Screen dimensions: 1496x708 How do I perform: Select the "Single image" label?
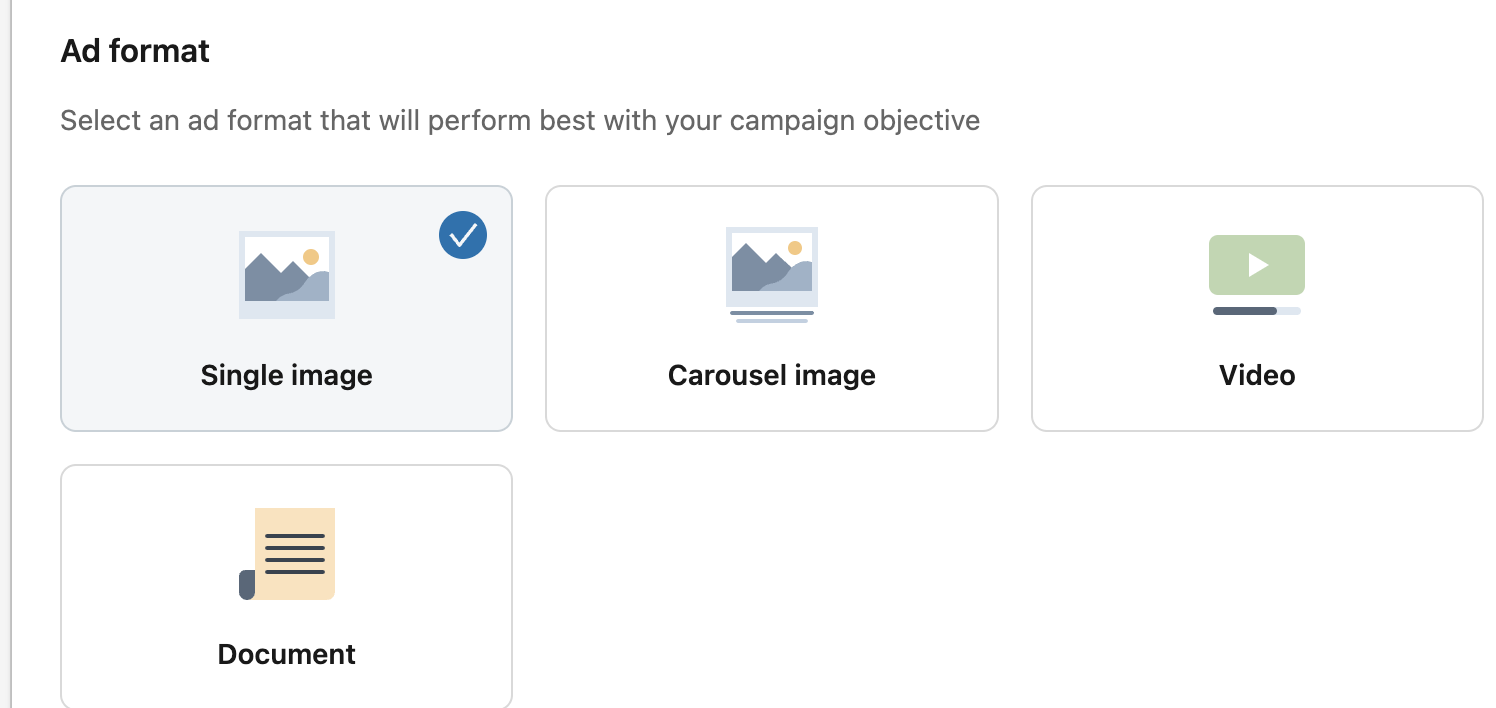coord(286,376)
